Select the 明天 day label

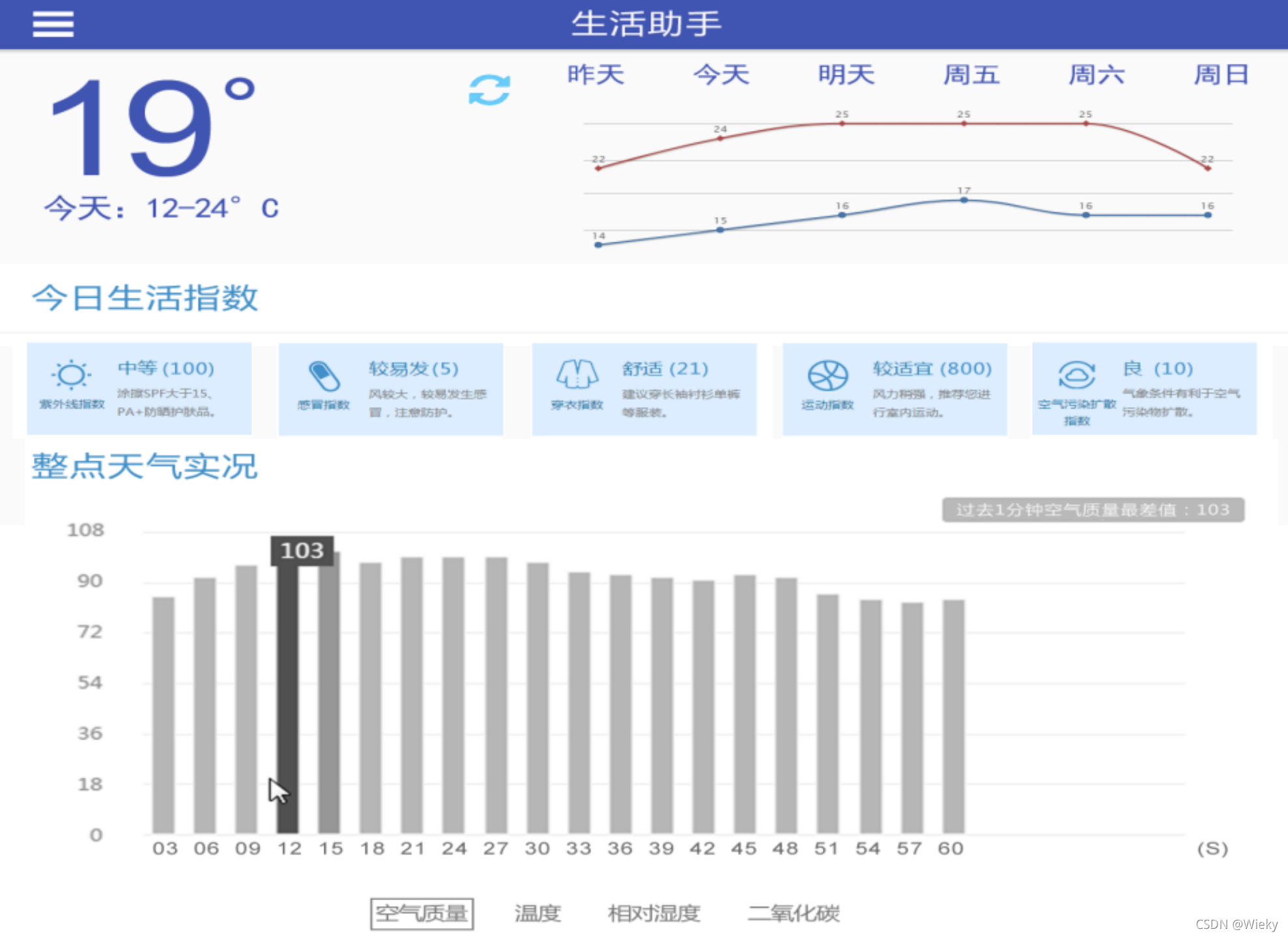coord(846,74)
